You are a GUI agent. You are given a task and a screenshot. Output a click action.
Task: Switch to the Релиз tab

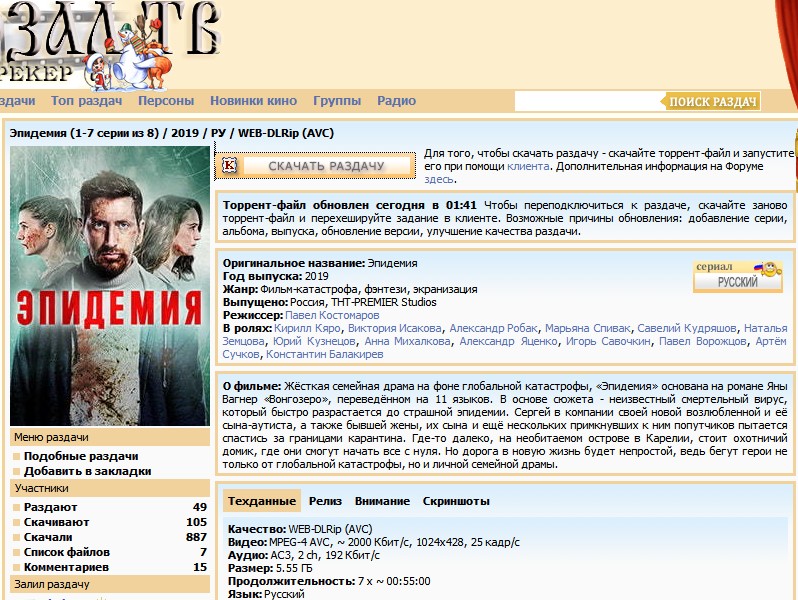[x=326, y=501]
